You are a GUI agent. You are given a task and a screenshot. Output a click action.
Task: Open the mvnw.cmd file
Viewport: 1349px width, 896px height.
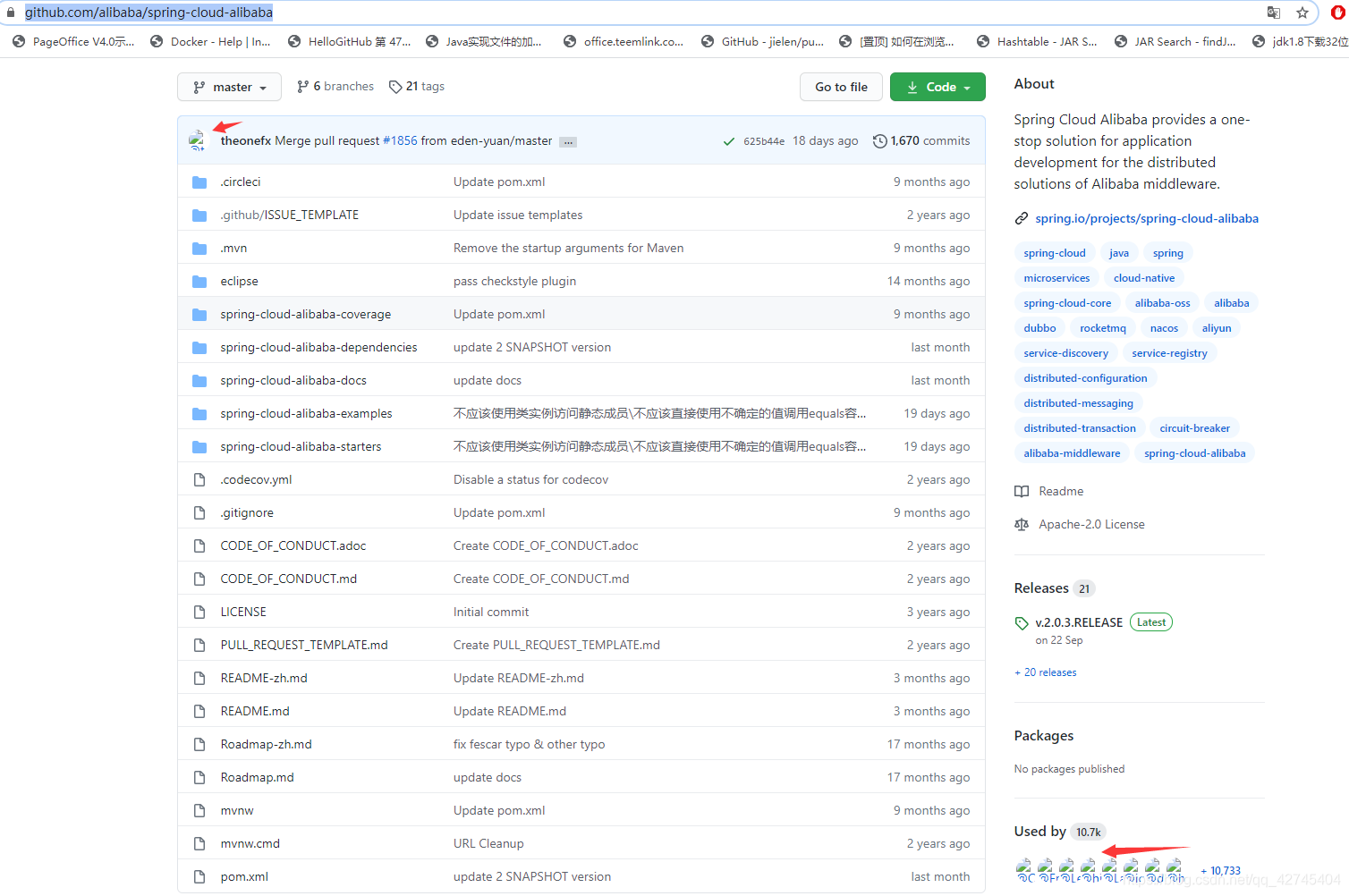click(x=250, y=843)
